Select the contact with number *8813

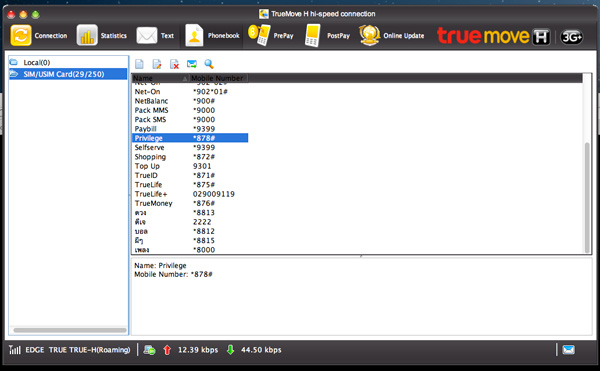pyautogui.click(x=190, y=213)
